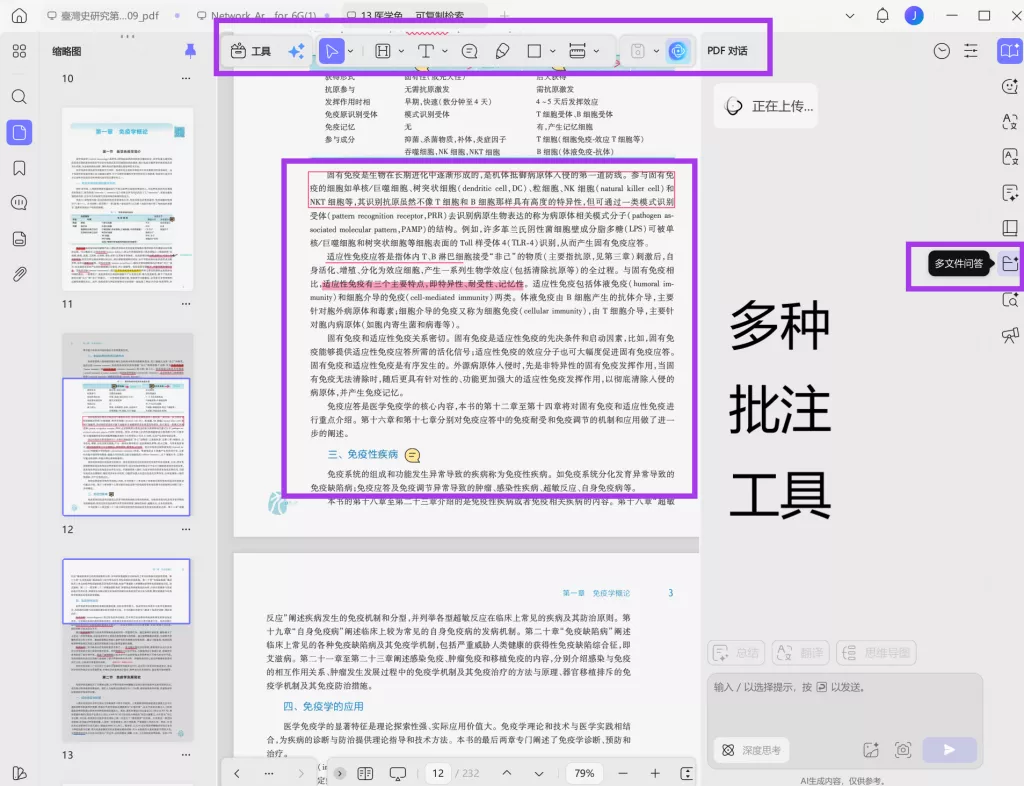Toggle 深度思考 deep thinking mode
Image resolution: width=1024 pixels, height=786 pixels.
(x=752, y=750)
